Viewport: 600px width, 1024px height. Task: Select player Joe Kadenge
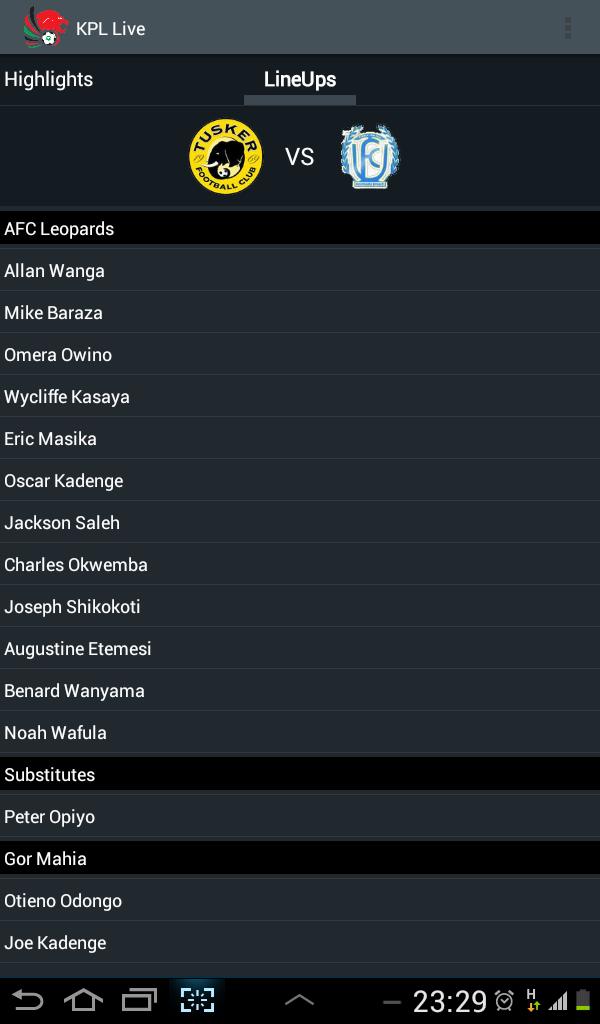[x=300, y=942]
